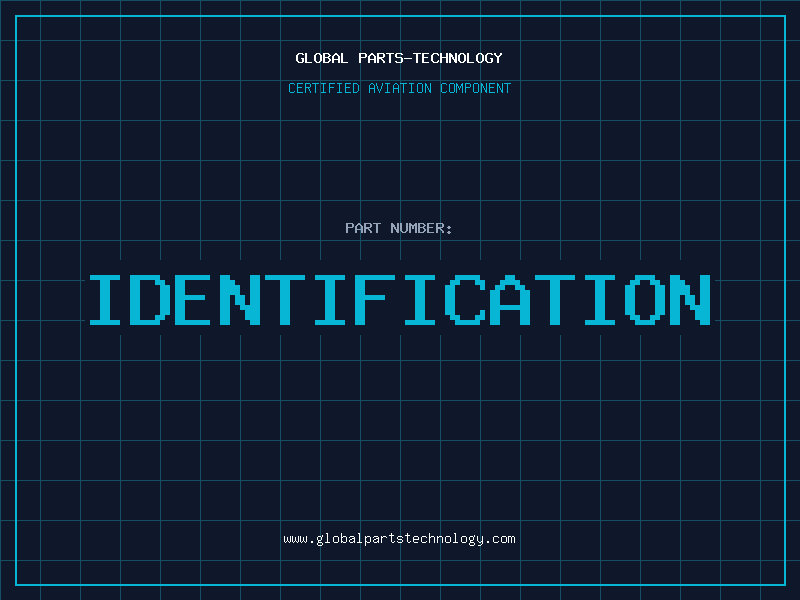Viewport: 800px width, 600px height.
Task: Click the letter D in IDENTIFICATION
Action: [154, 299]
